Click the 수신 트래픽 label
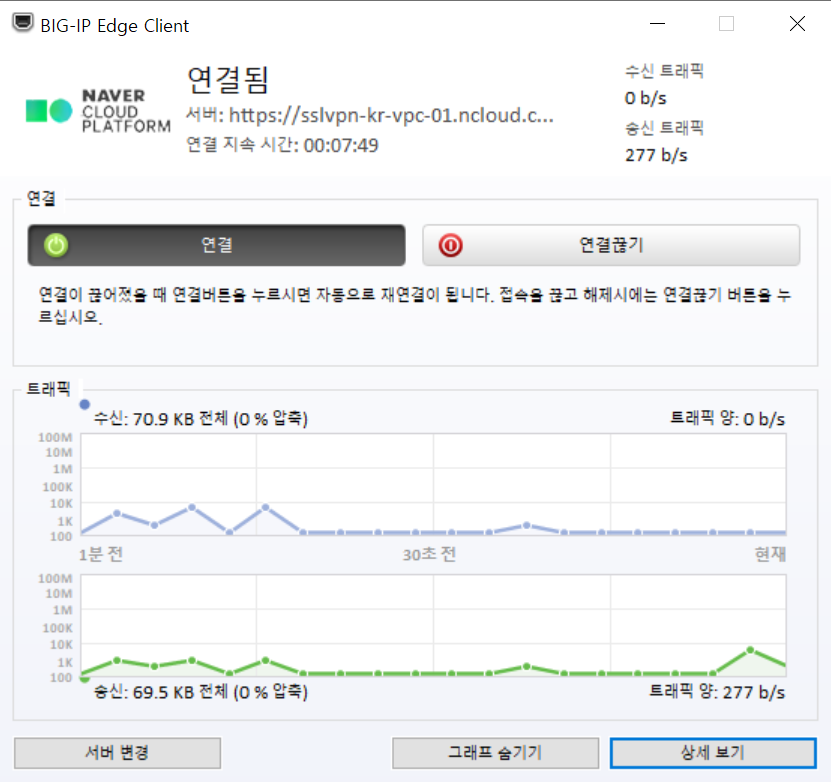 click(664, 71)
